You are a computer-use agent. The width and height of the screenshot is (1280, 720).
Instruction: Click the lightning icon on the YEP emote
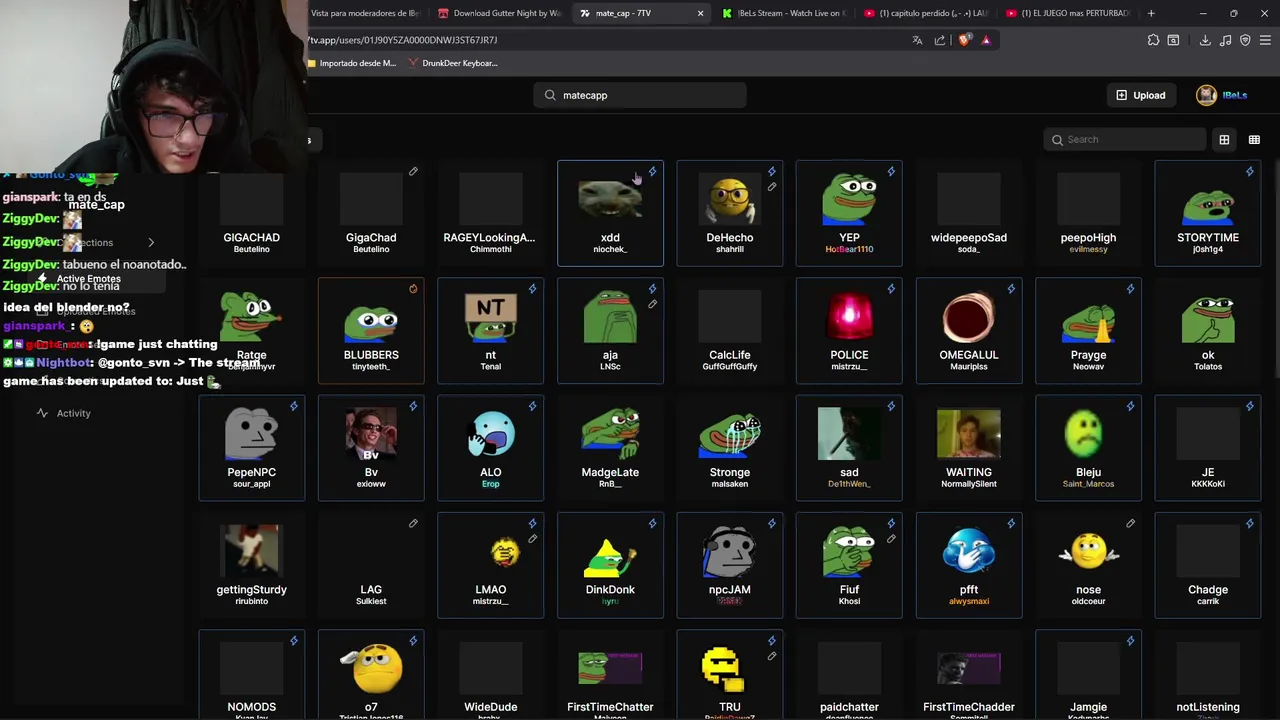pyautogui.click(x=891, y=172)
